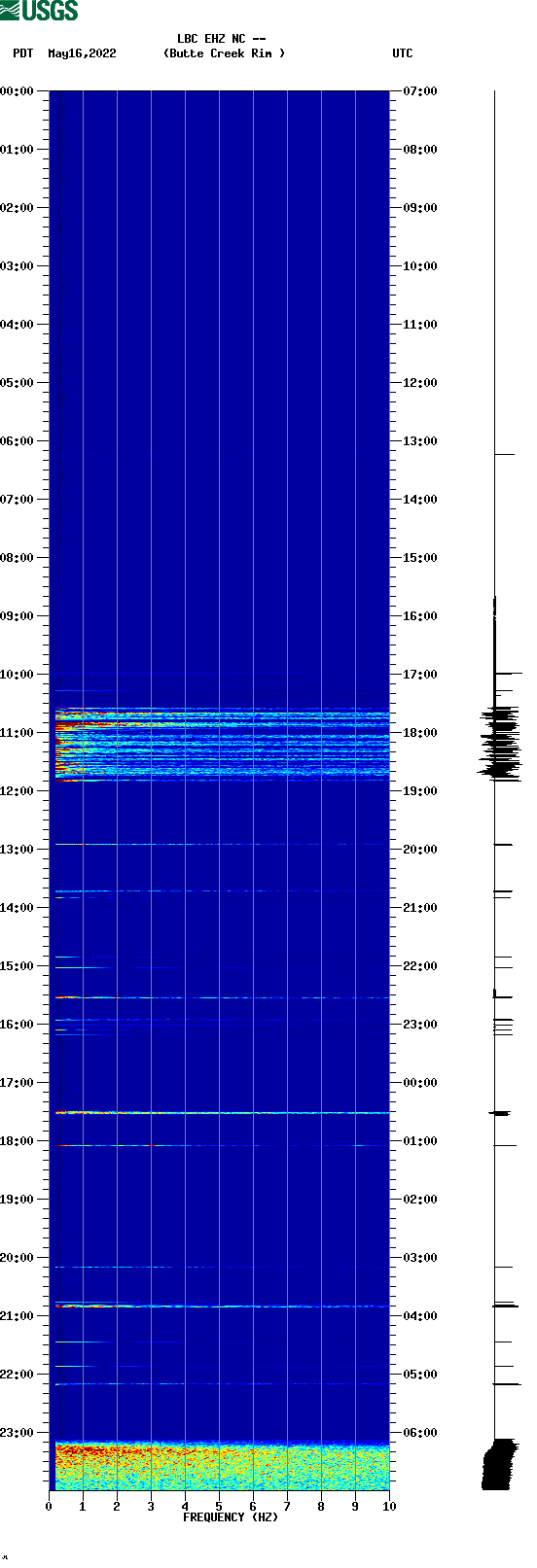537x1568 pixels.
Task: Click the UTC time label '07:00'
Action: 420,91
